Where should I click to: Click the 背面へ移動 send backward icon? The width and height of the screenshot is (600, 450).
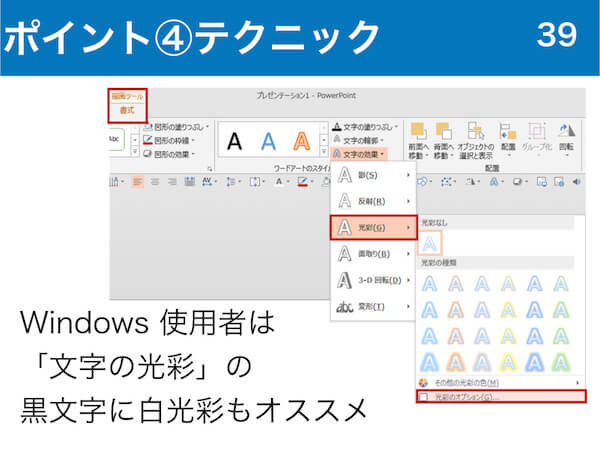click(x=443, y=131)
